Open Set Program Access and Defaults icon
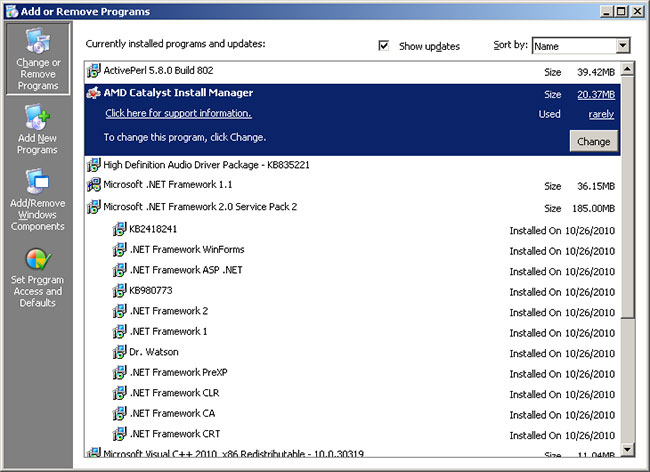Viewport: 650px width, 472px height. [x=38, y=259]
